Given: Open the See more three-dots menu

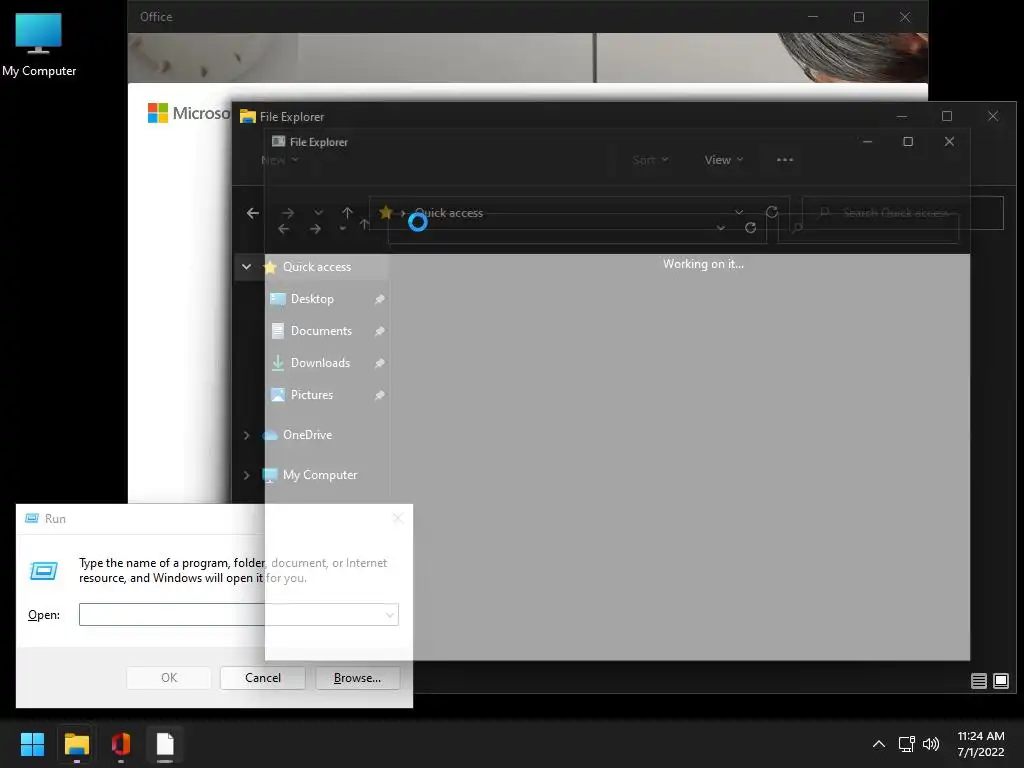Looking at the screenshot, I should click(785, 160).
